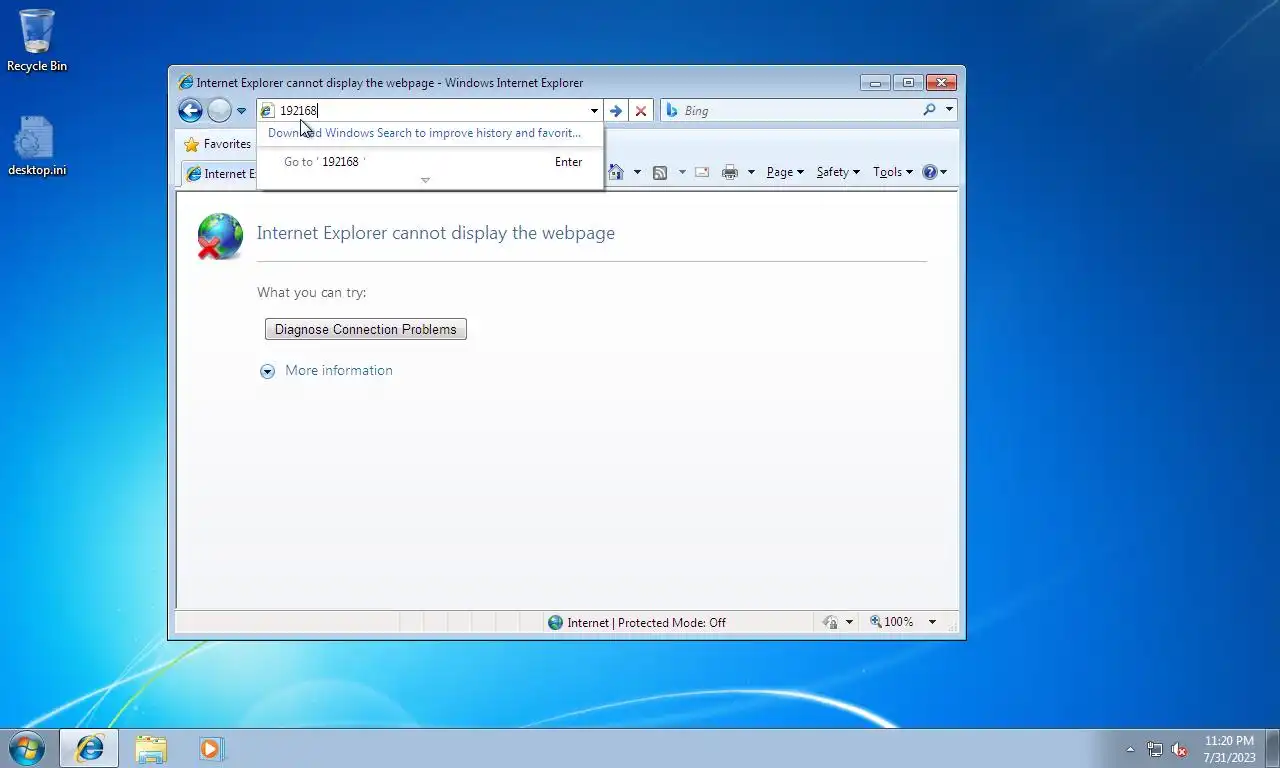Click the Internet Explorer logo in title bar

185,83
